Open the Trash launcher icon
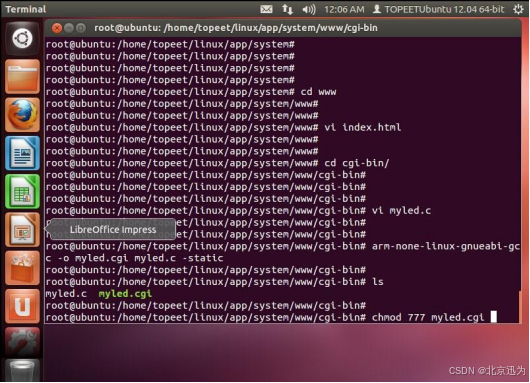Image resolution: width=530 pixels, height=383 pixels. click(x=22, y=371)
